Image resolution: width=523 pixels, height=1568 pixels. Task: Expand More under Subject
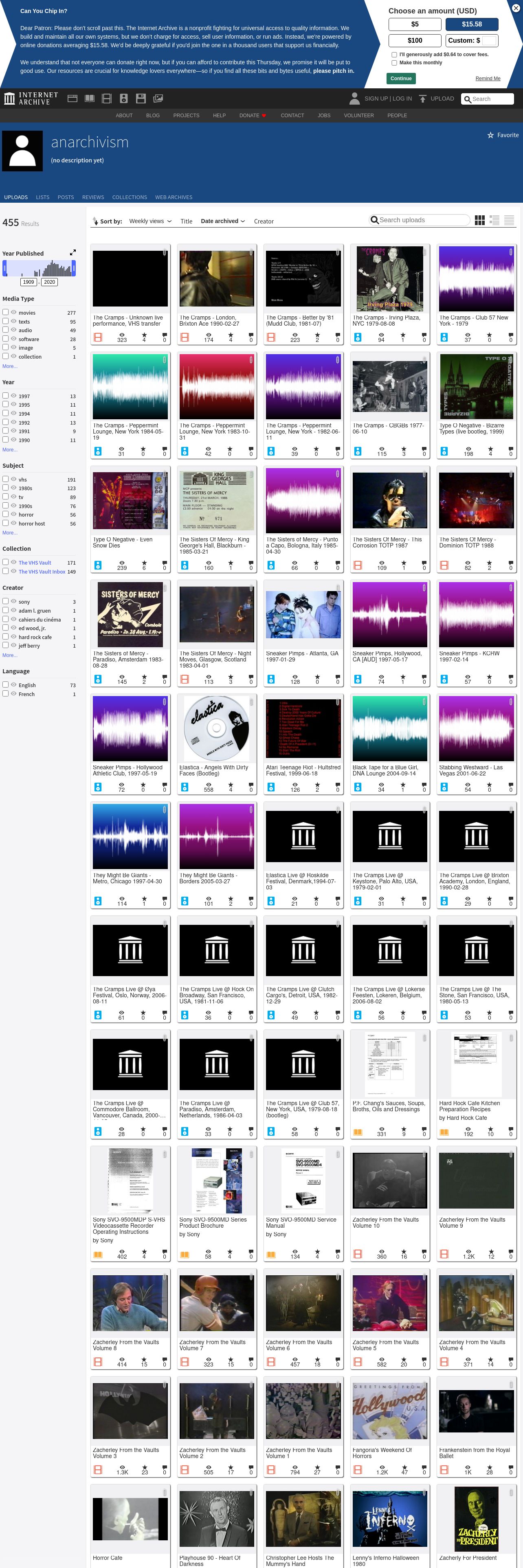click(10, 532)
